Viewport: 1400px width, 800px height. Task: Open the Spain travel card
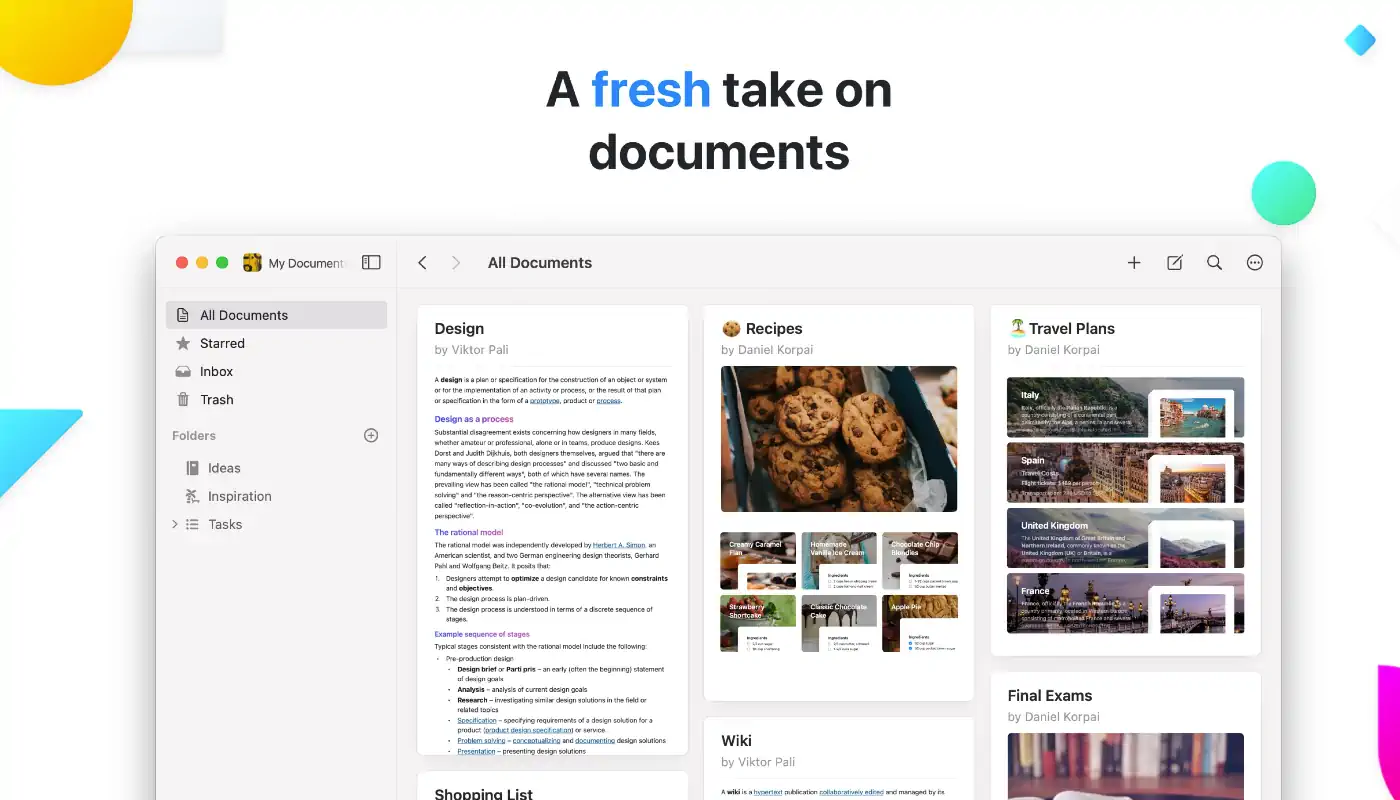[1126, 472]
